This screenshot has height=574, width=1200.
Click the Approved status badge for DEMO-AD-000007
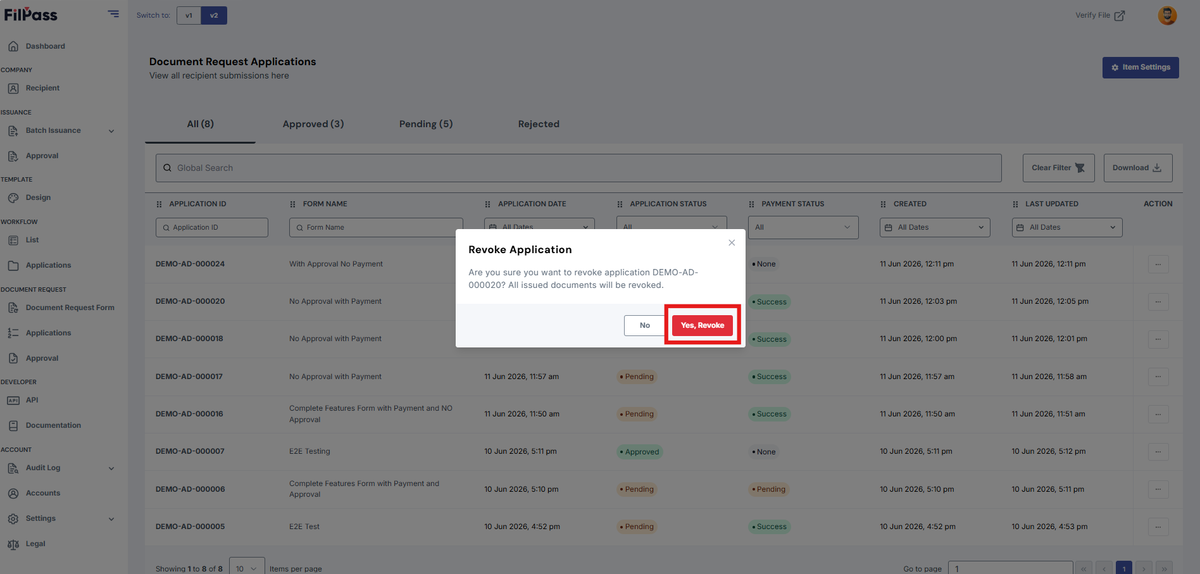pyautogui.click(x=640, y=452)
